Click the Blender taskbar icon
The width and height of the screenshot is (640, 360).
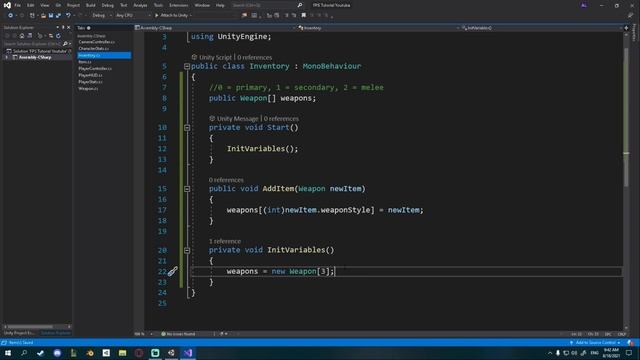coord(90,353)
